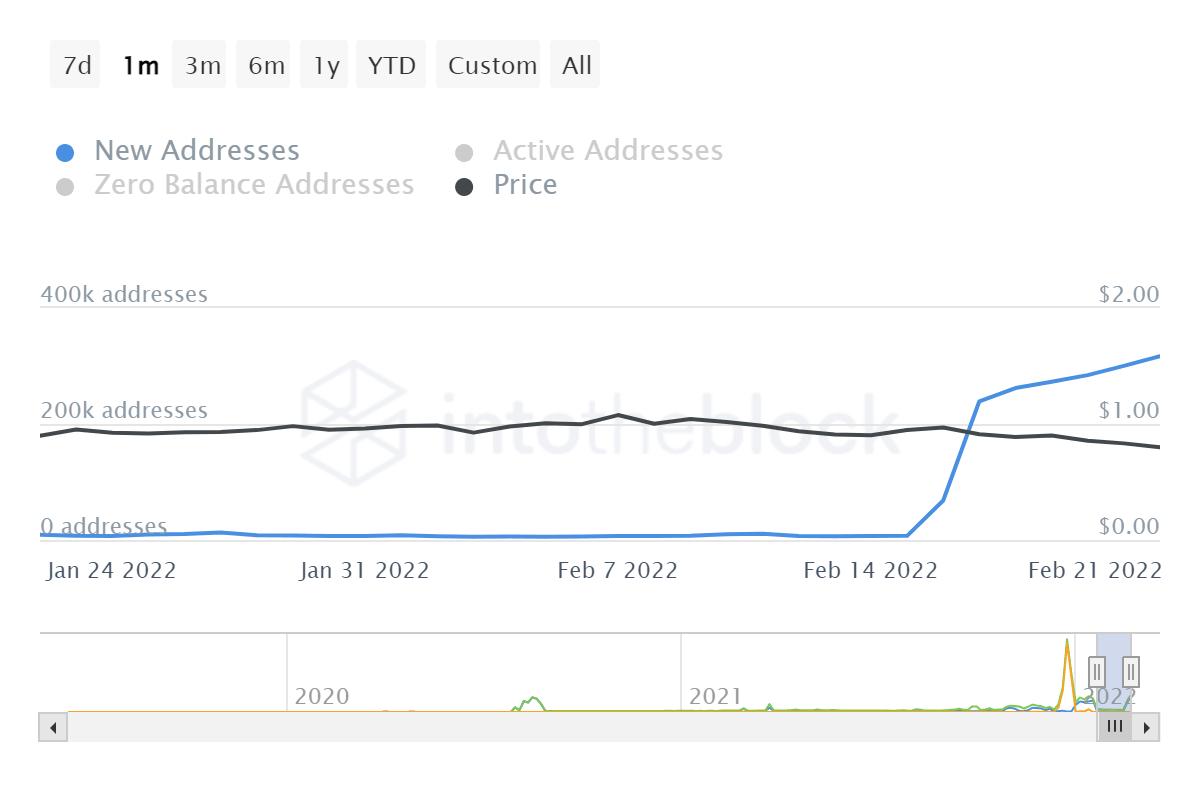Click the Active Addresses legend dot
1200x800 pixels.
pyautogui.click(x=466, y=151)
